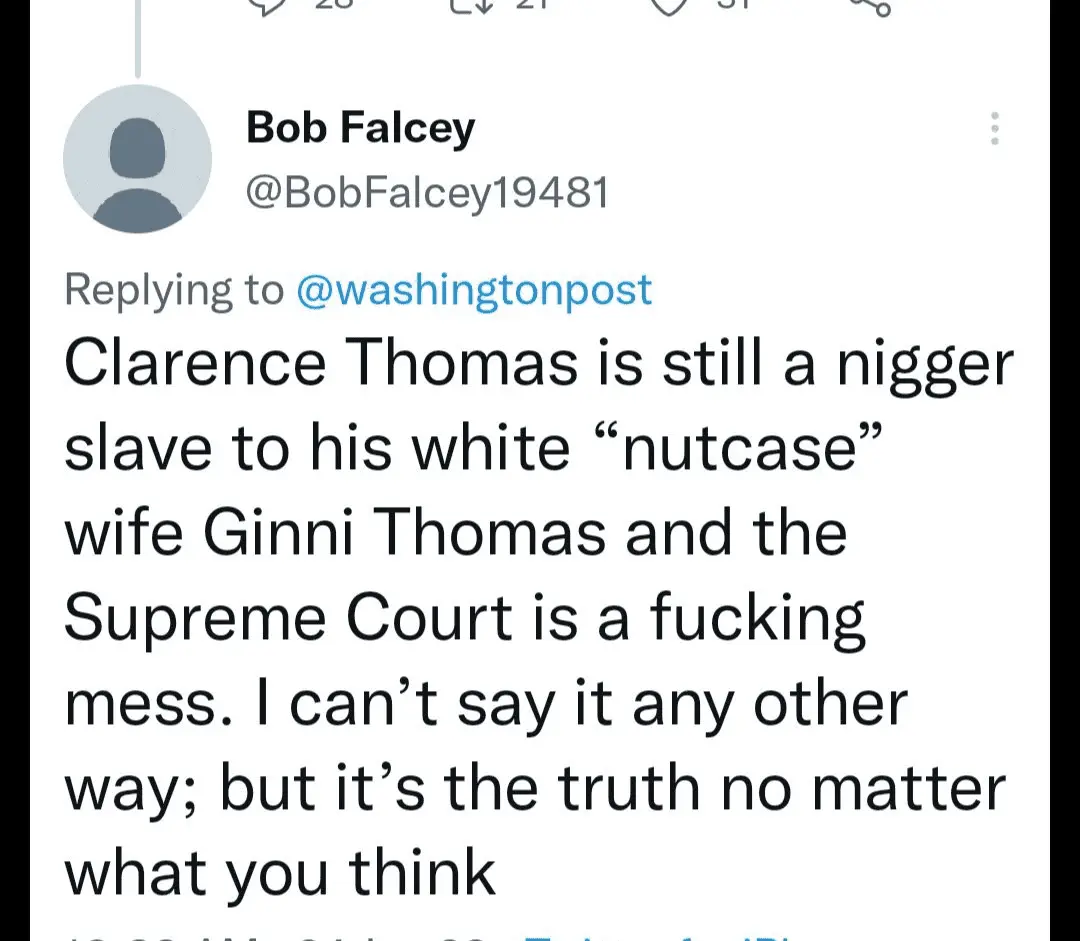
Task: Open the @washingtonpost mention link
Action: click(474, 290)
